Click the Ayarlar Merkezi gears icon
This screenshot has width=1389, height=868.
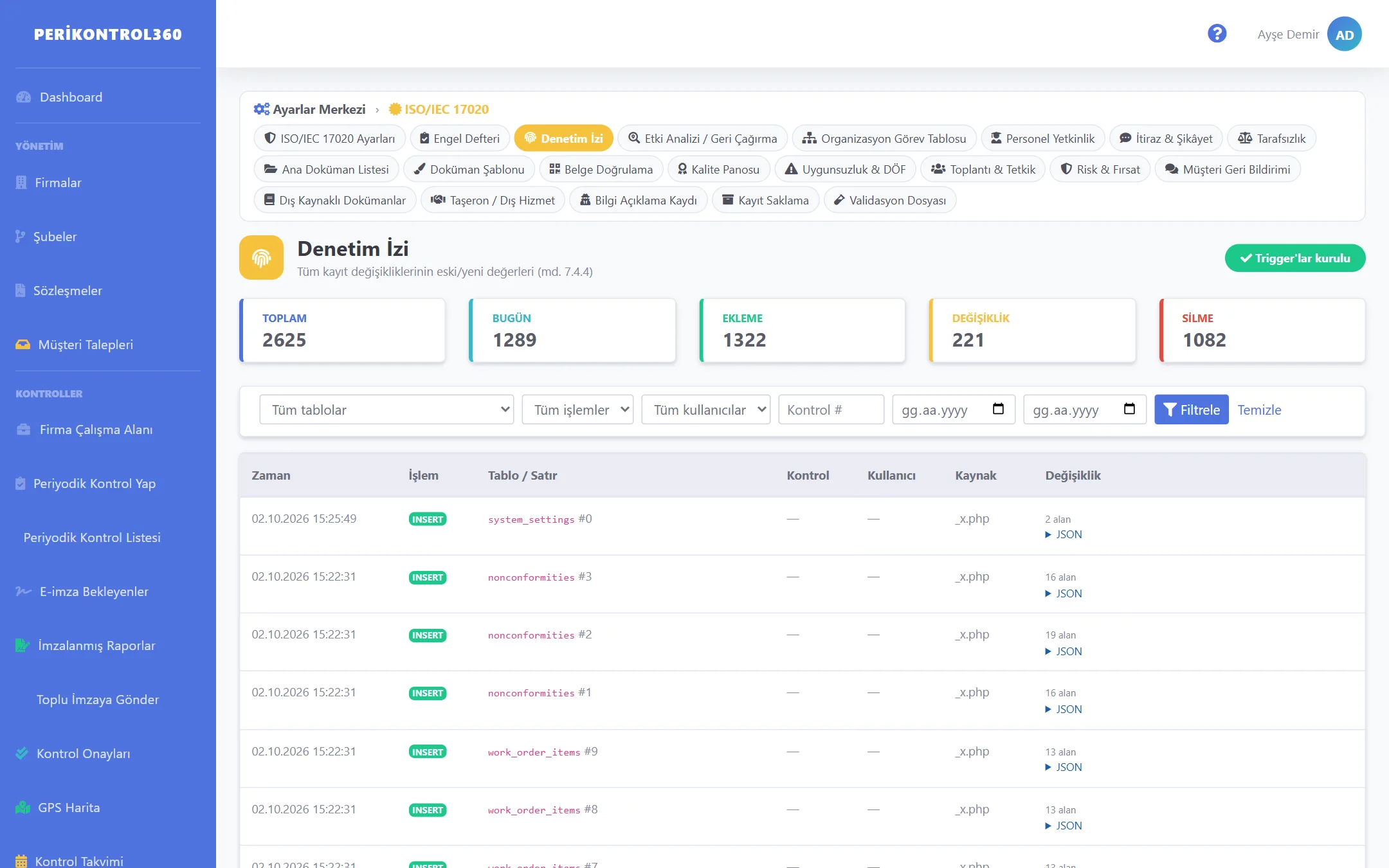pos(261,109)
